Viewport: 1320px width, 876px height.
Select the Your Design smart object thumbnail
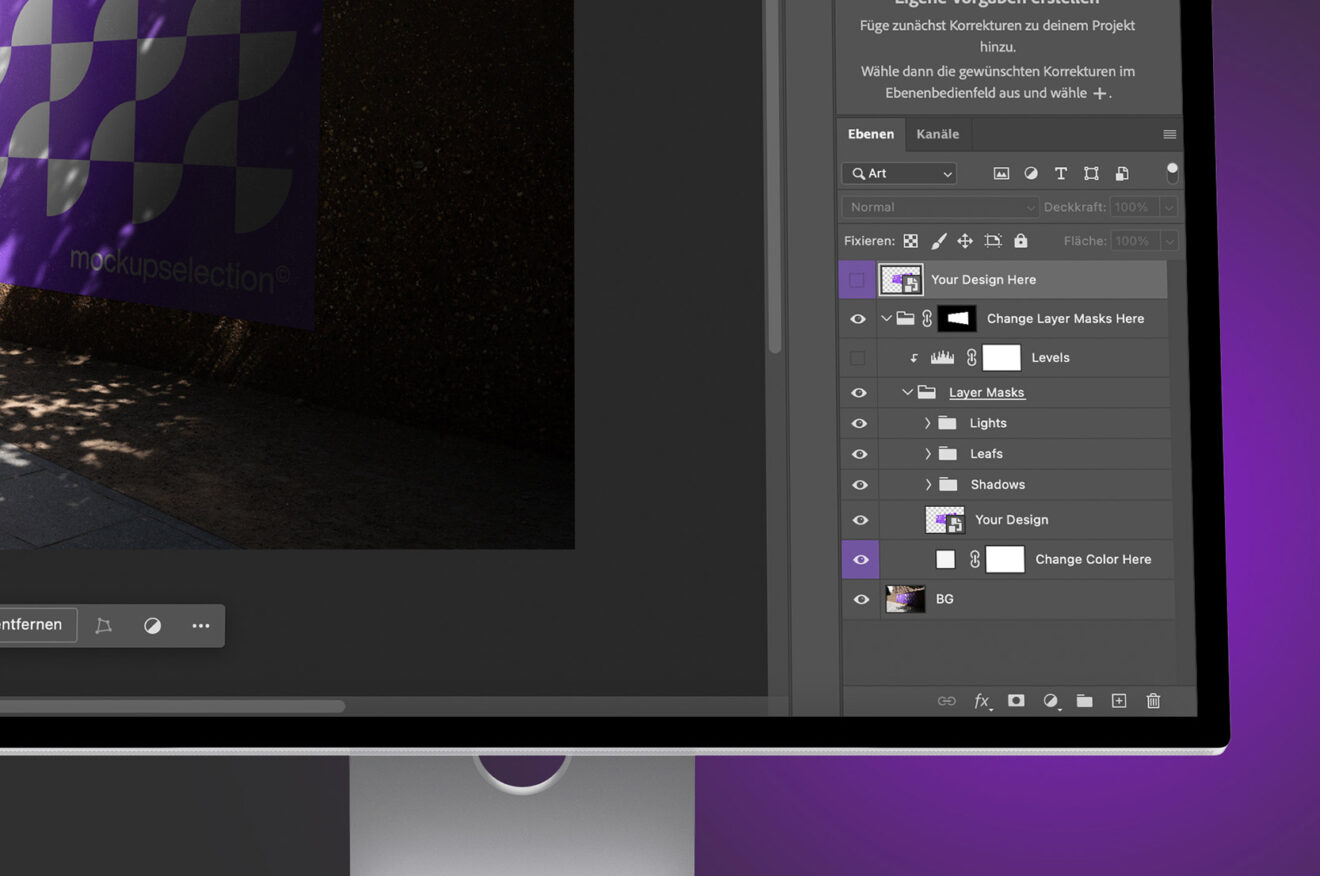tap(945, 520)
